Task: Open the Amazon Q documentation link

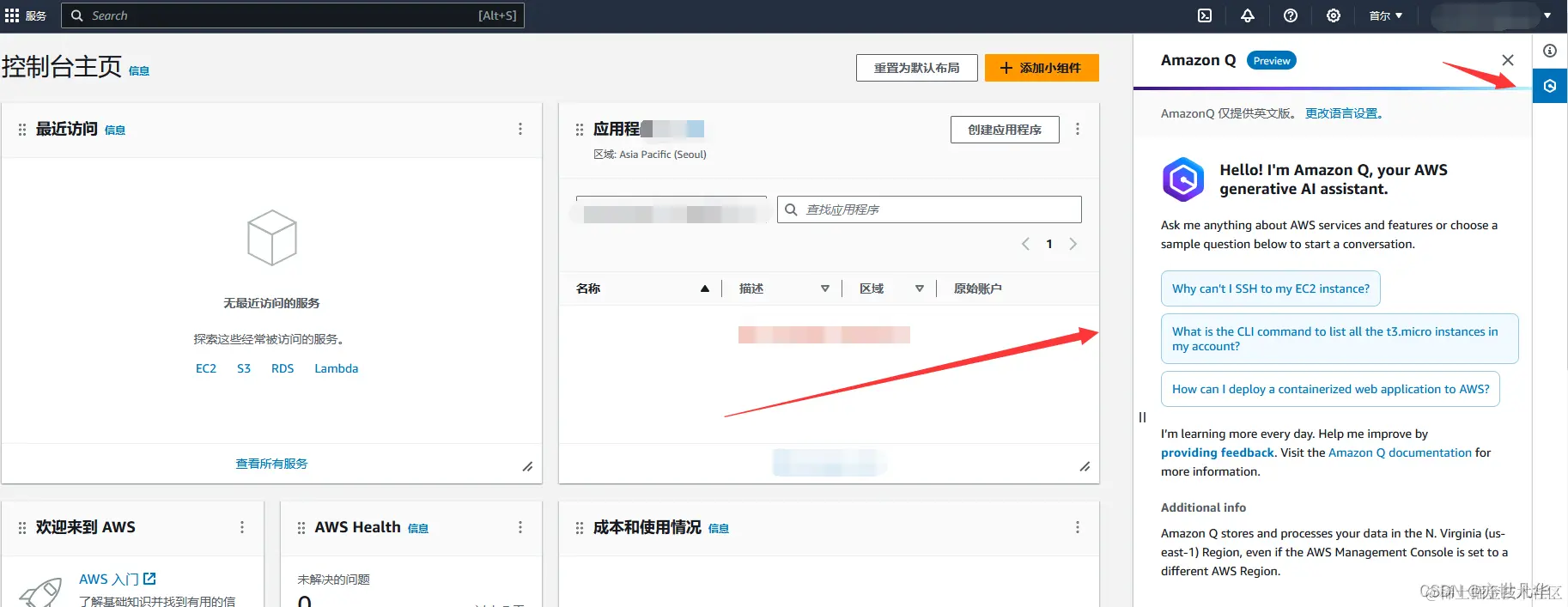Action: (x=1400, y=452)
